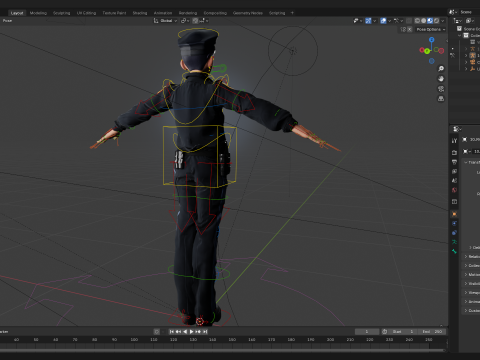The height and width of the screenshot is (360, 480).
Task: Open the outliner display mode dropdown
Action: pyautogui.click(x=470, y=21)
